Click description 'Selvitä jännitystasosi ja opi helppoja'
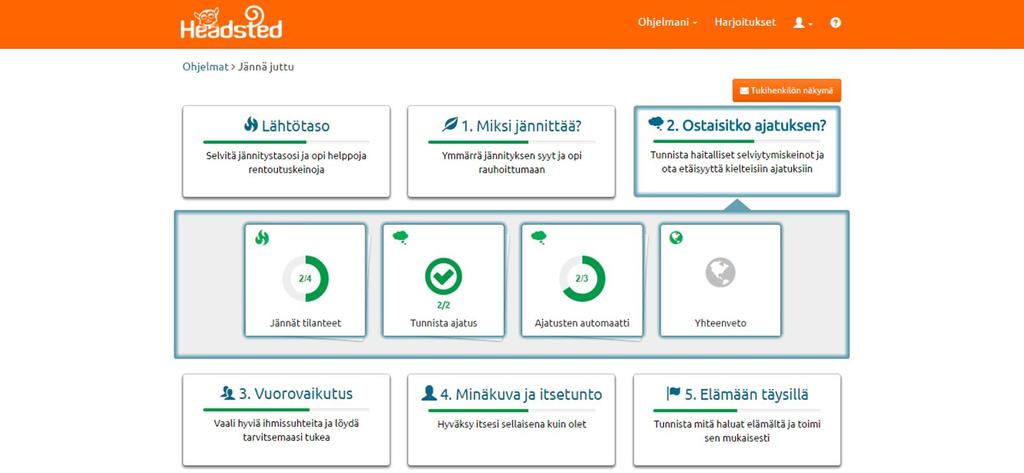 click(286, 156)
